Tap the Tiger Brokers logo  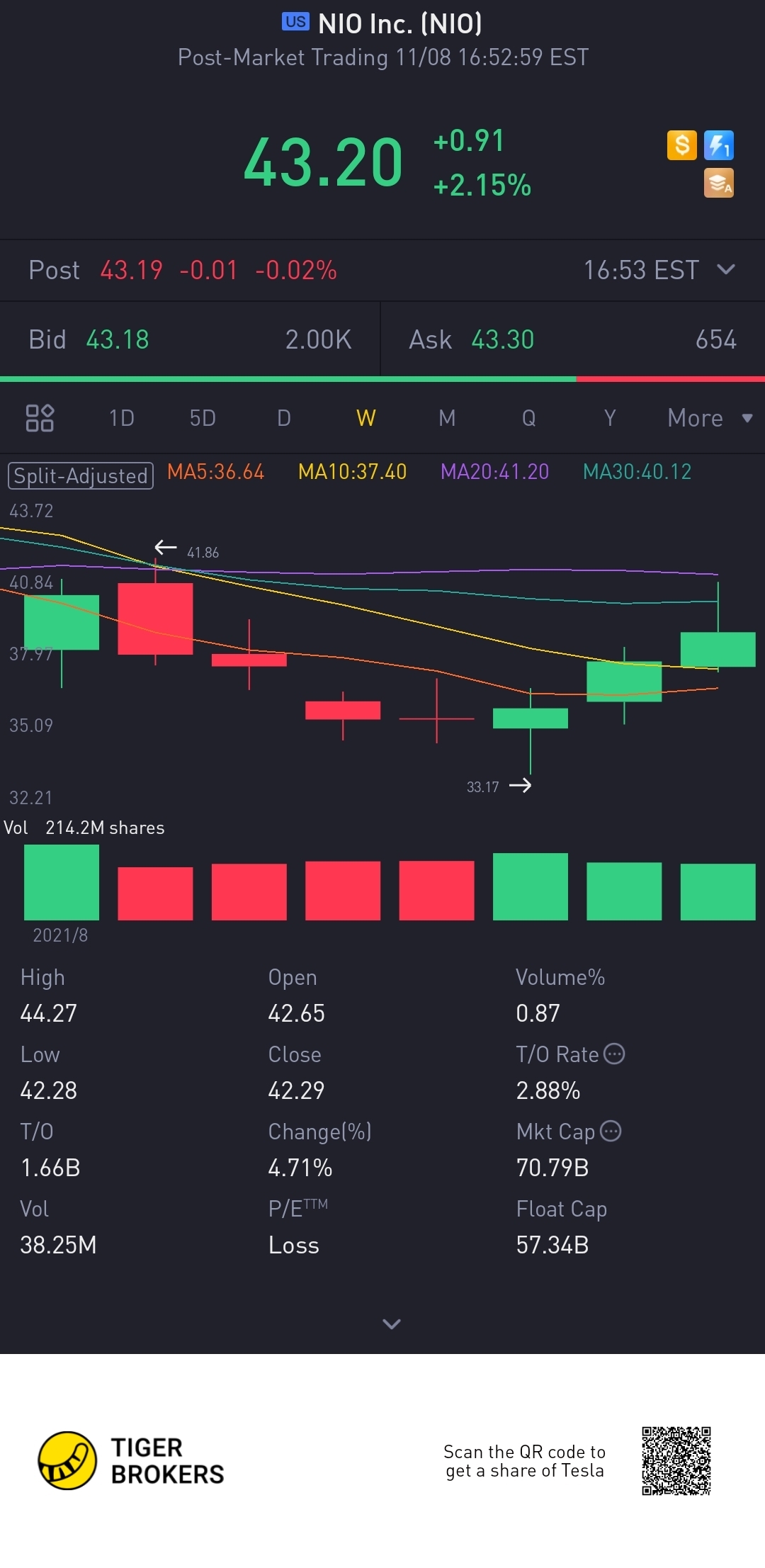[131, 1460]
